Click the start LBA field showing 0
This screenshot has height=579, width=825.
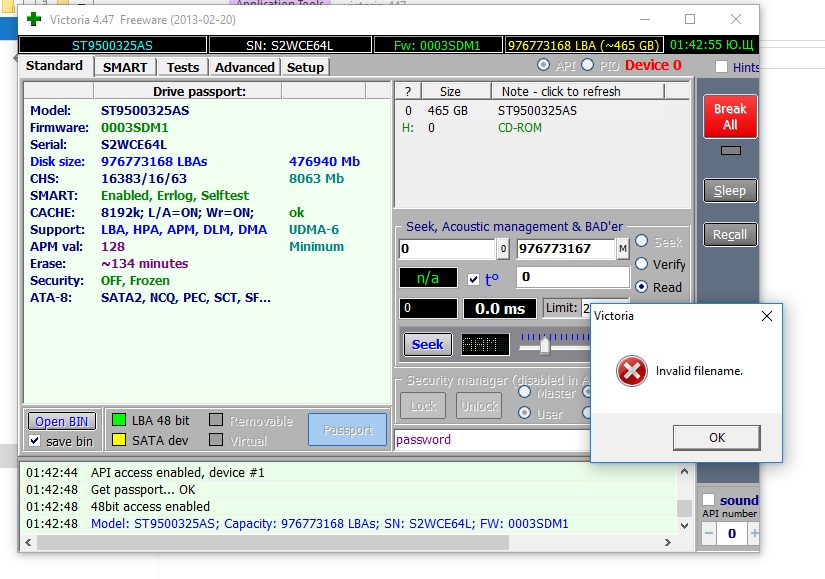point(447,248)
